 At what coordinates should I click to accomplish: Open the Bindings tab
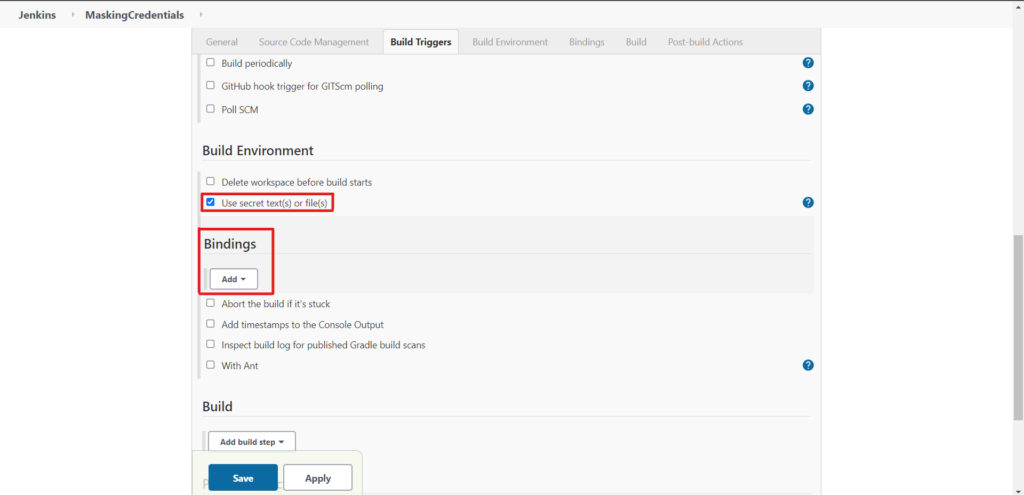click(x=586, y=42)
